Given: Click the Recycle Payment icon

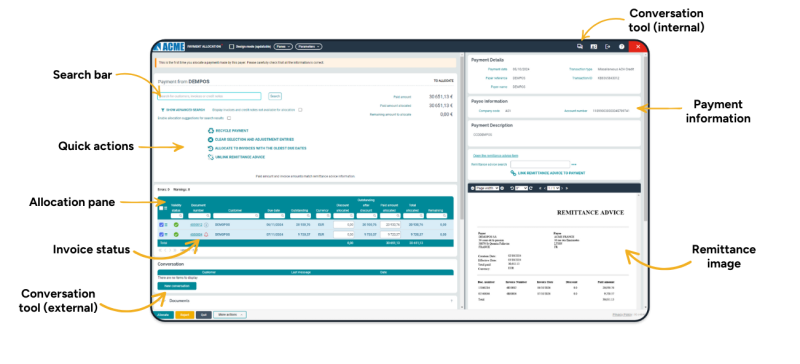Looking at the screenshot, I should [211, 131].
